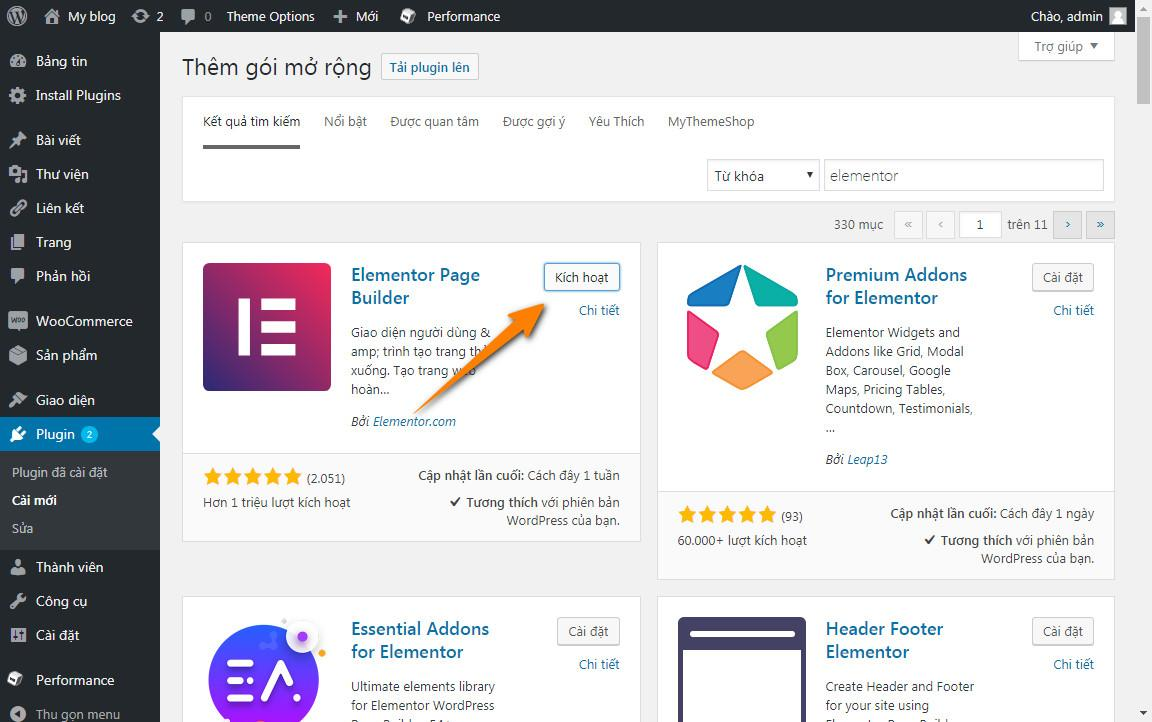Open Elementor Page Builder title link
Image resolution: width=1152 pixels, height=722 pixels.
pos(415,286)
